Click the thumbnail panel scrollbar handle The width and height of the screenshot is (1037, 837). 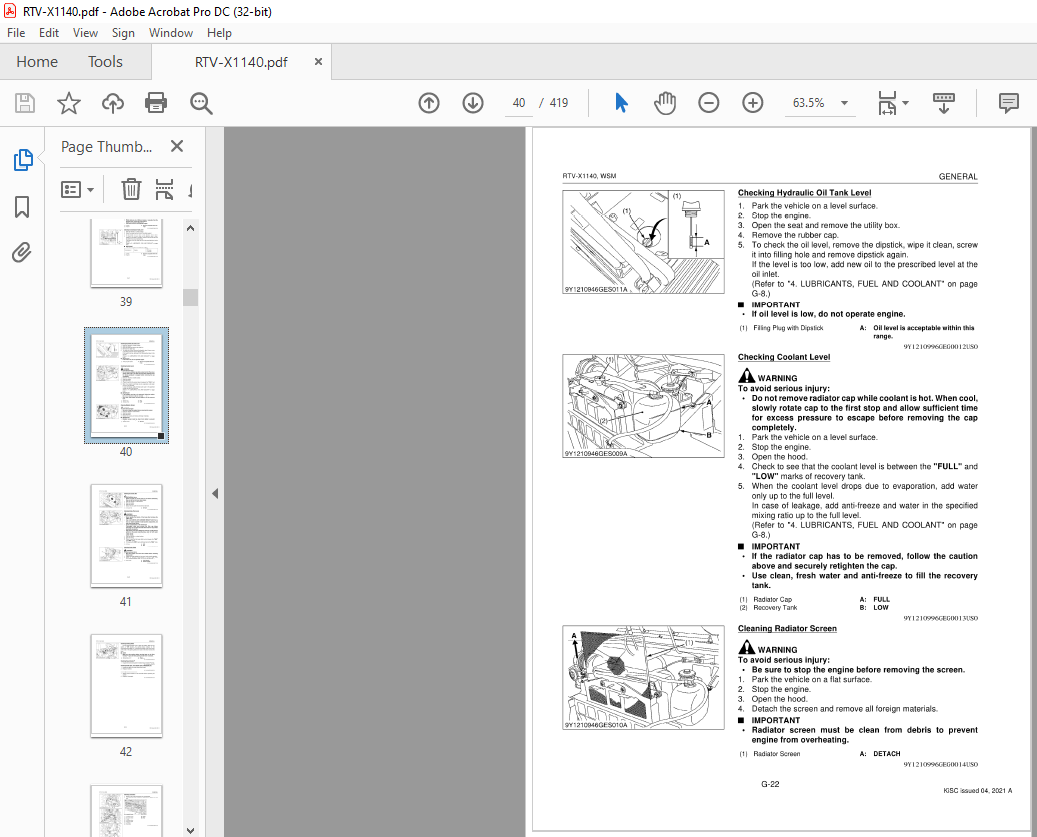point(190,297)
